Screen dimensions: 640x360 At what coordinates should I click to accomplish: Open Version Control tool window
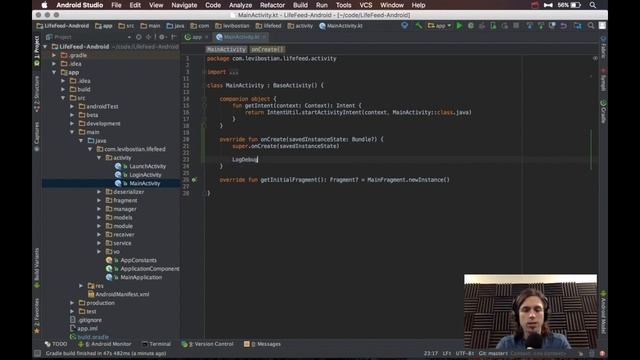(208, 344)
